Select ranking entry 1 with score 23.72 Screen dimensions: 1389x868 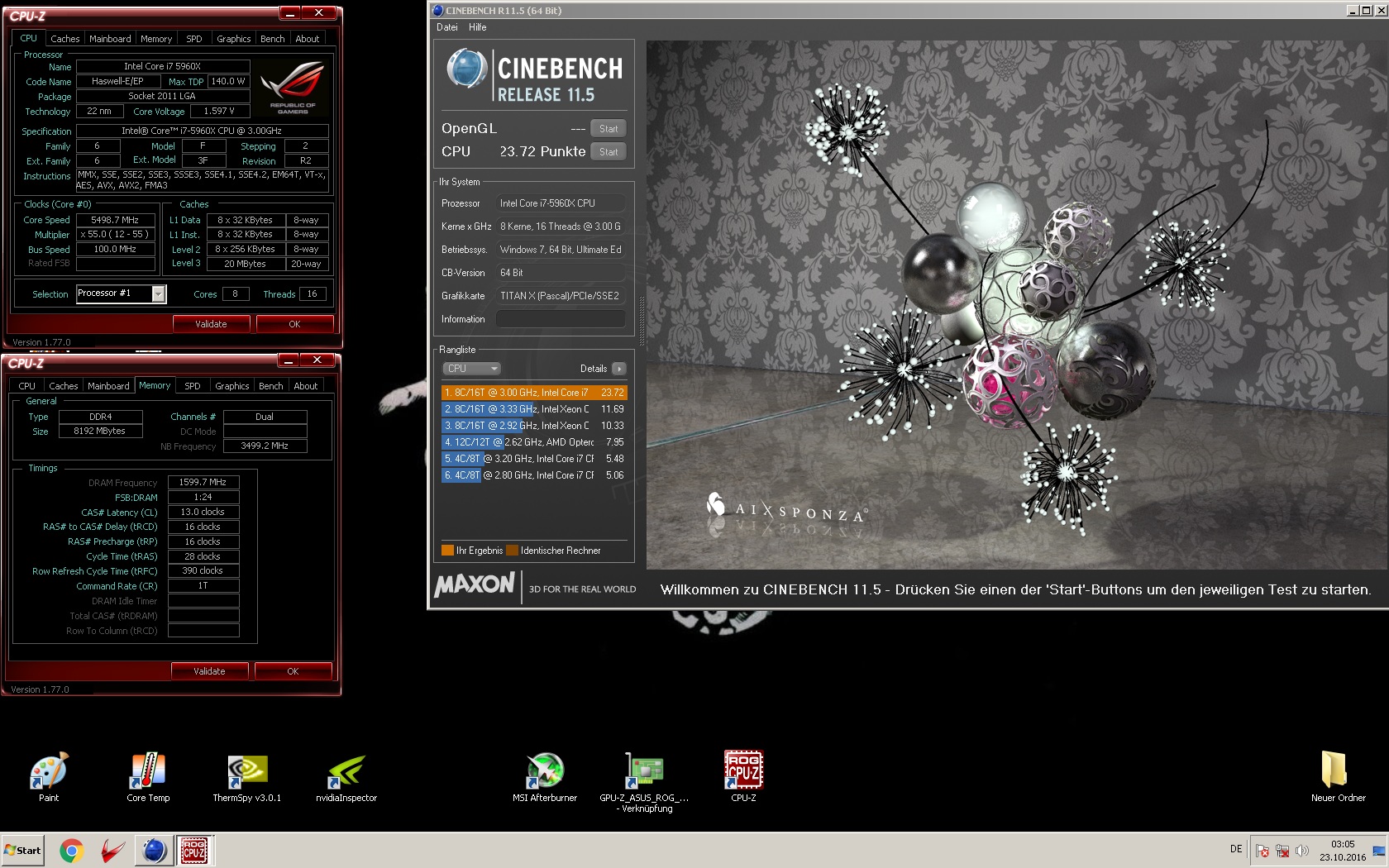pyautogui.click(x=534, y=393)
